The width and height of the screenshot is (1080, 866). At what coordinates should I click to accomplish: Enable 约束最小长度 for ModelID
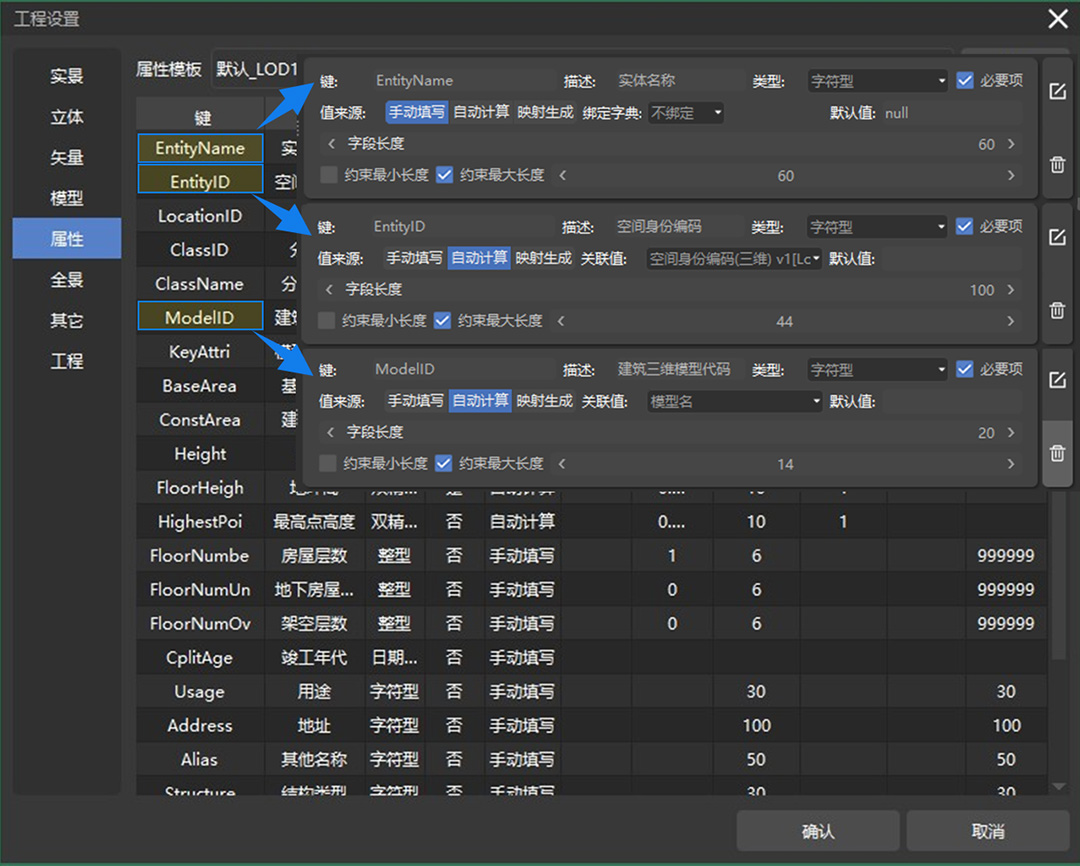[x=329, y=464]
